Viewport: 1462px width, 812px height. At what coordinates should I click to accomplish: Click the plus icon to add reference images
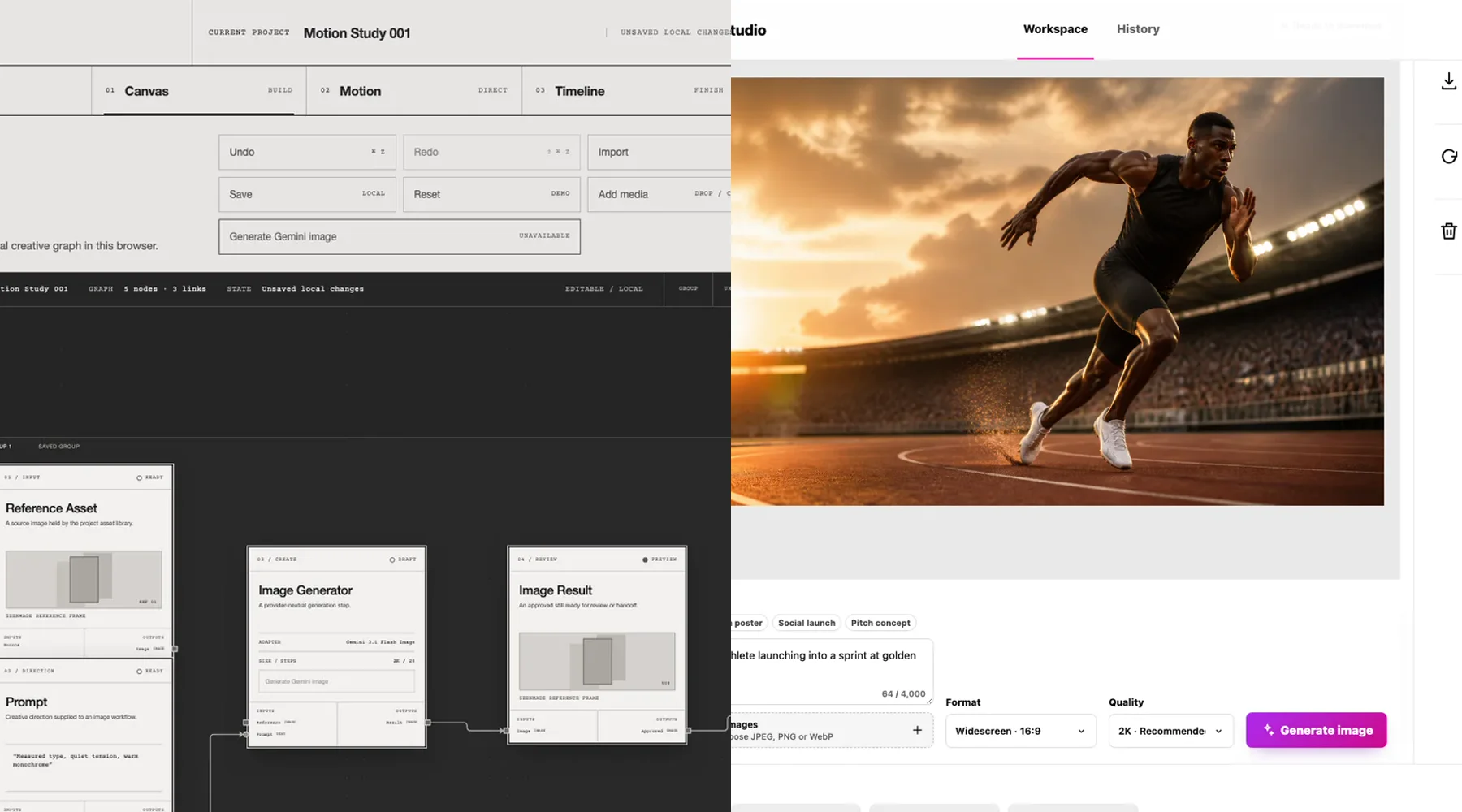[x=917, y=730]
